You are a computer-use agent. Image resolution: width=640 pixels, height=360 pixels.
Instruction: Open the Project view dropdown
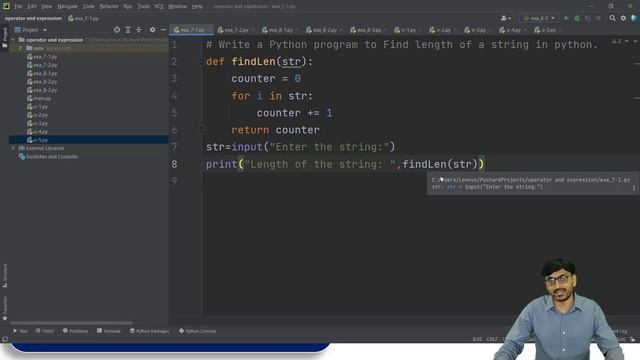(x=31, y=30)
